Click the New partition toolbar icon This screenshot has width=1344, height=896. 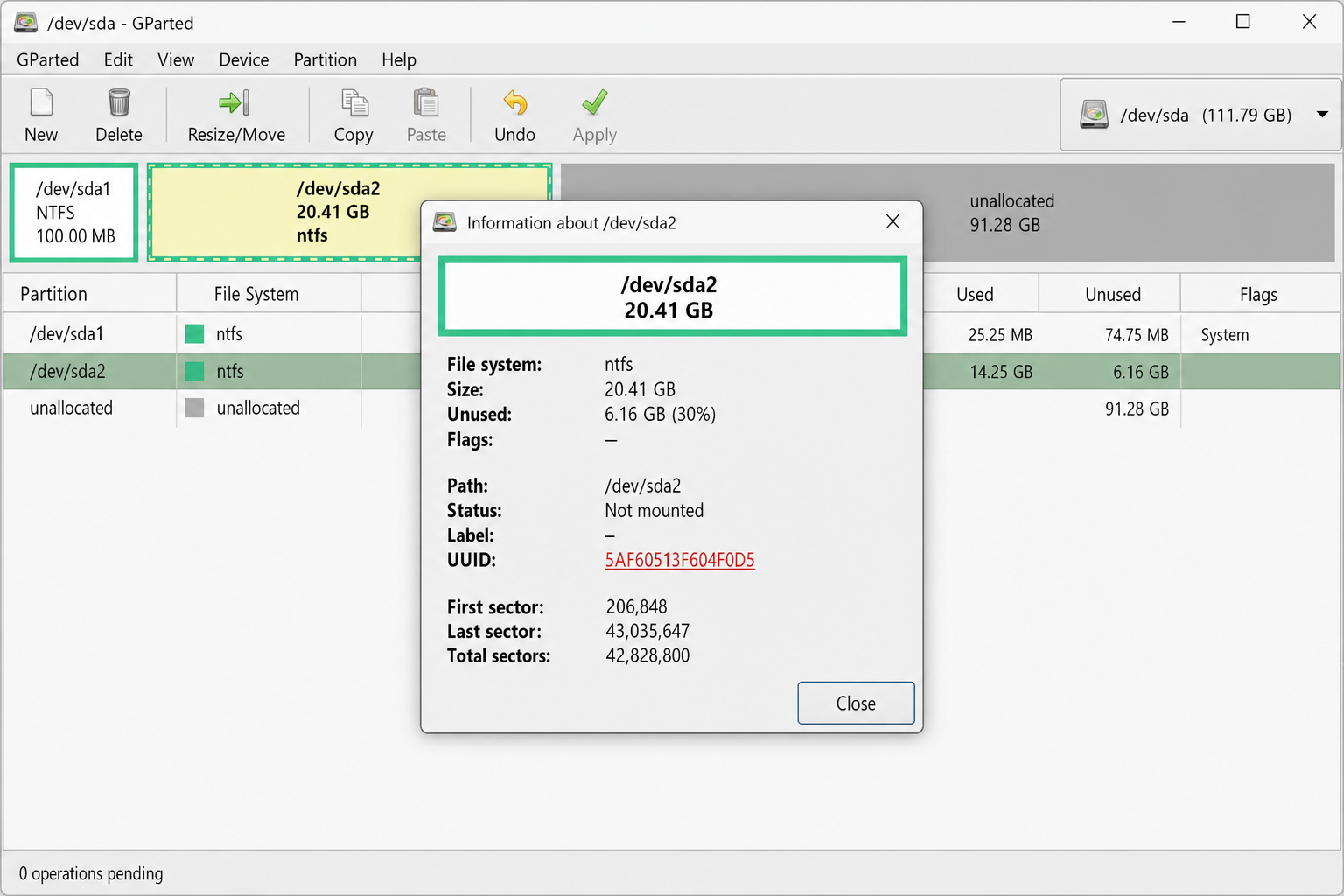point(41,102)
